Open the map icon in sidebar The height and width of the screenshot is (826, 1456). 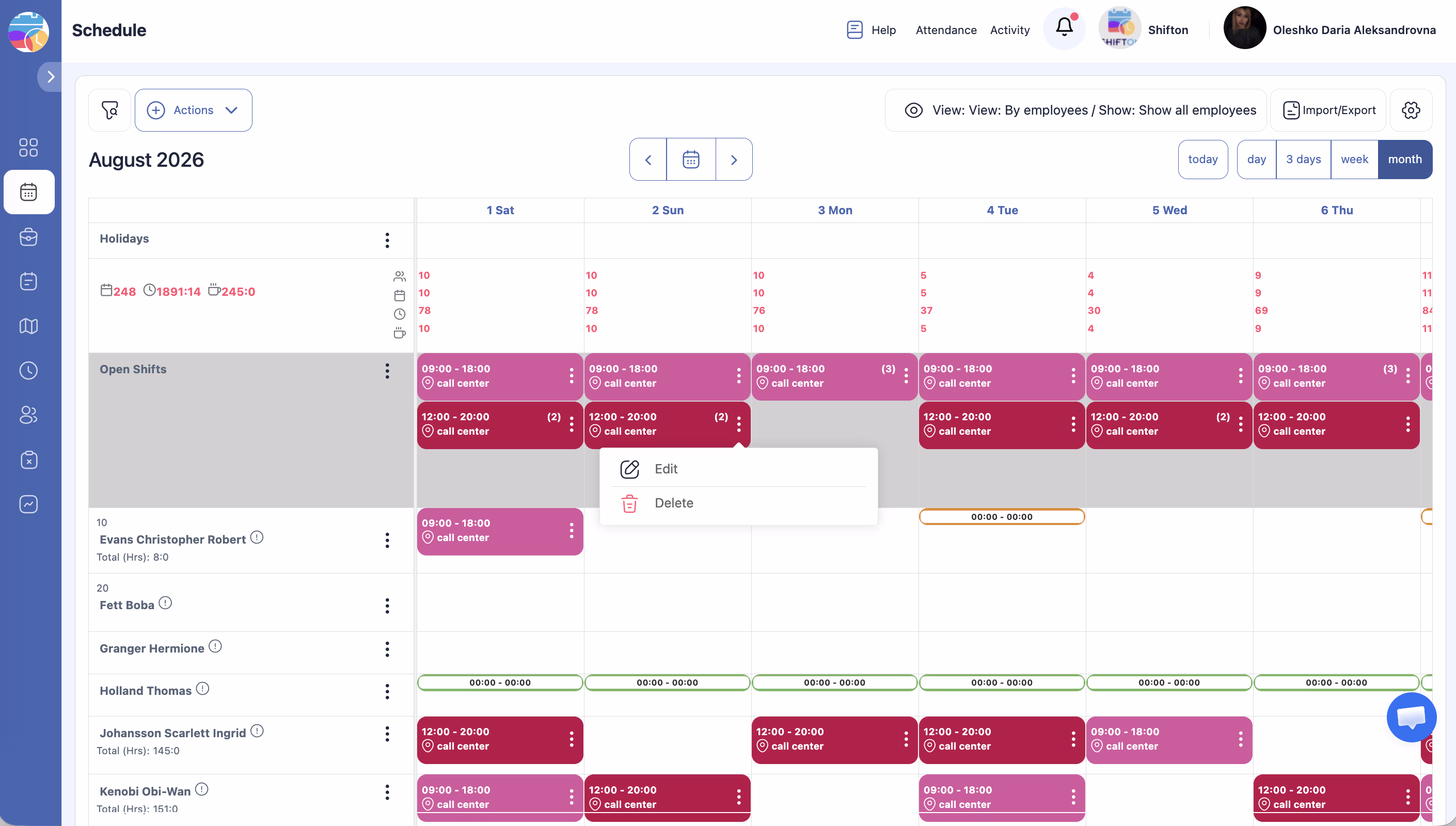28,326
